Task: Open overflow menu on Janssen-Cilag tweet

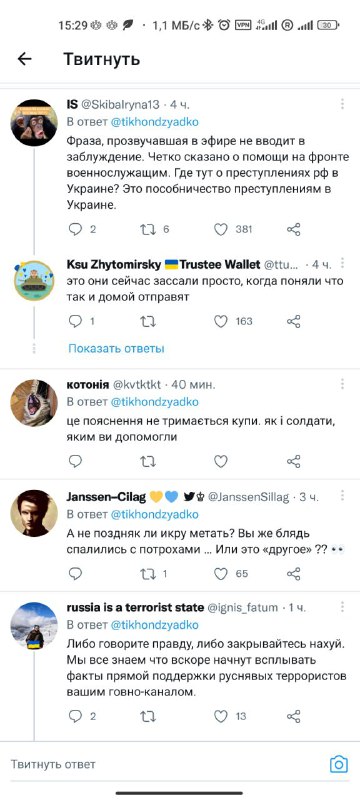Action: pos(342,496)
